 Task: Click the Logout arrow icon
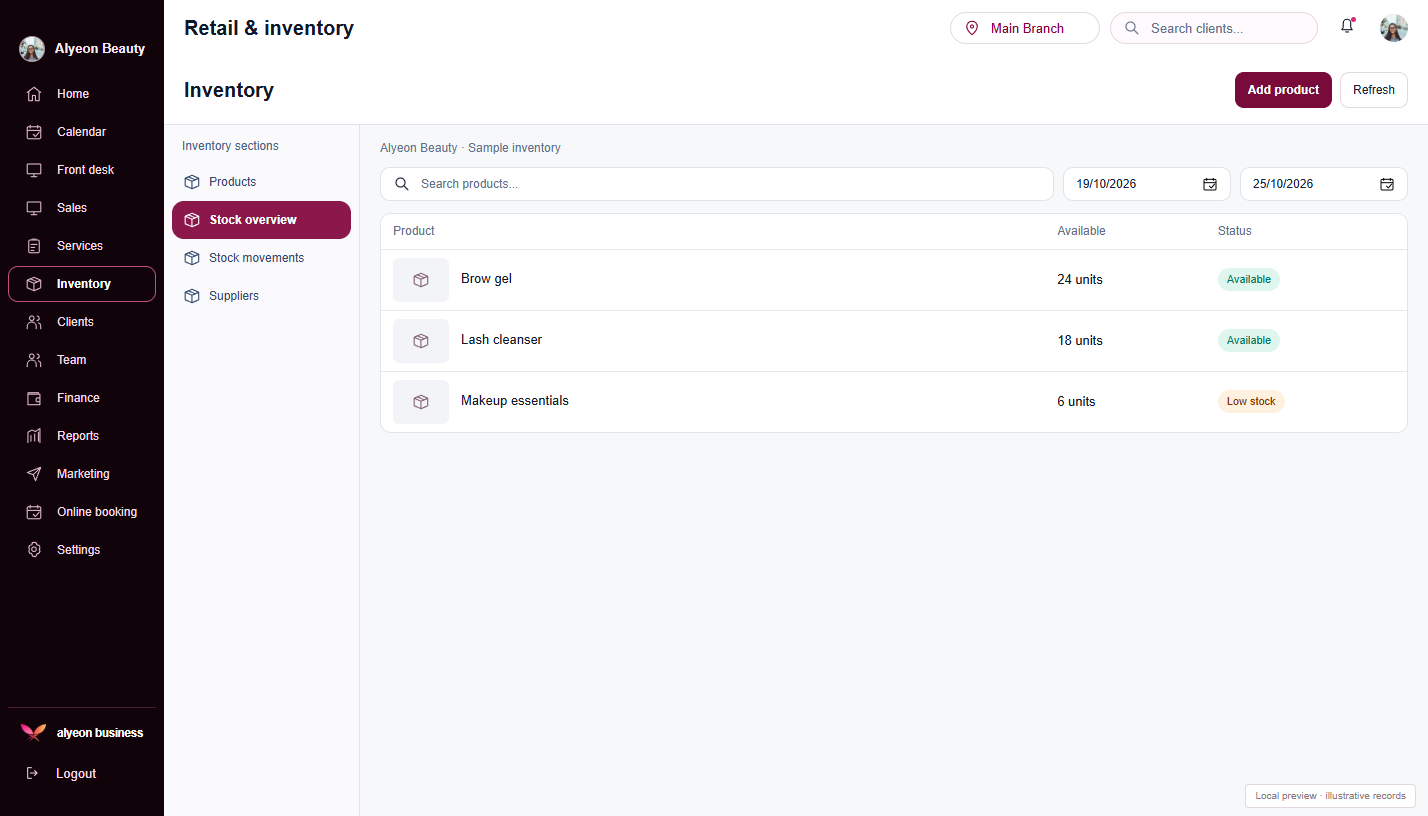32,773
